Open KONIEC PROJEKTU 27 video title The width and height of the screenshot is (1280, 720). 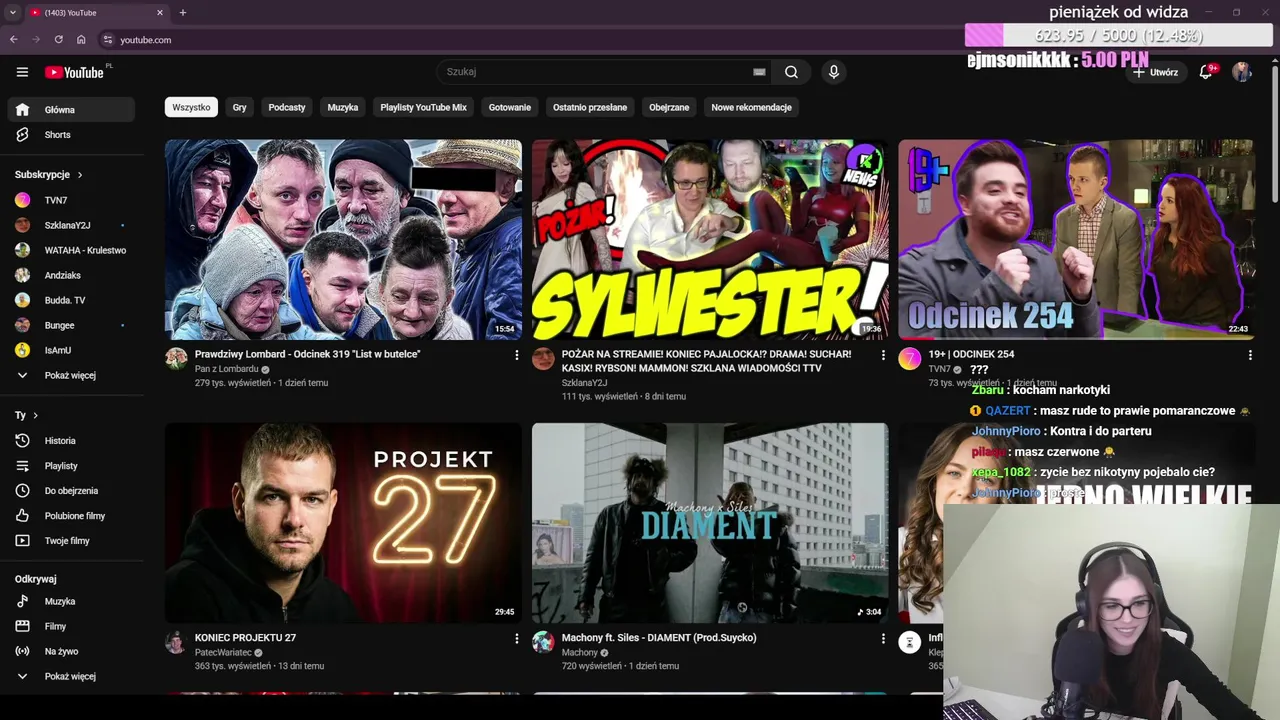(x=245, y=637)
